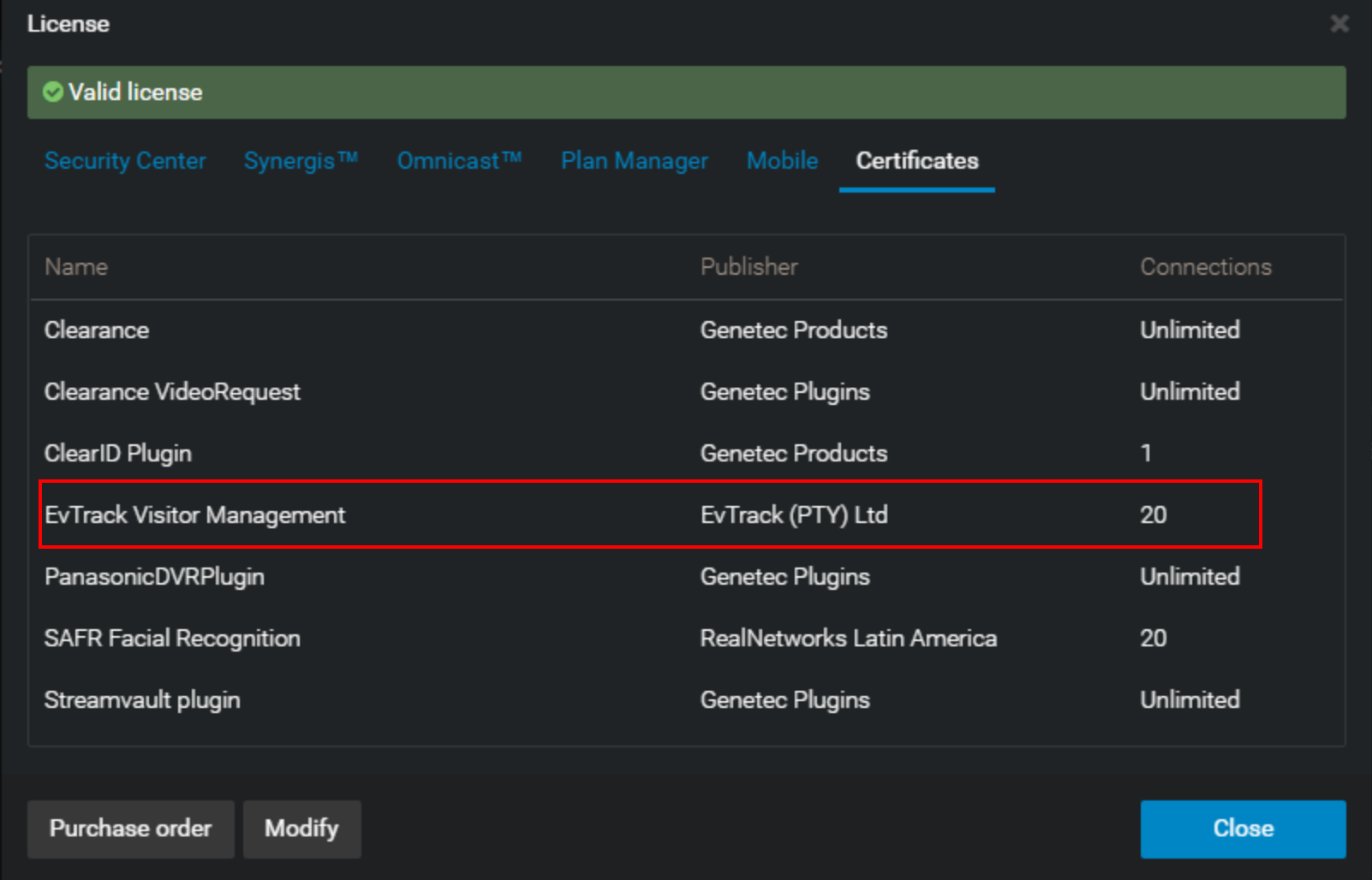1372x880 pixels.
Task: Click the Valid license status text
Action: (x=135, y=92)
